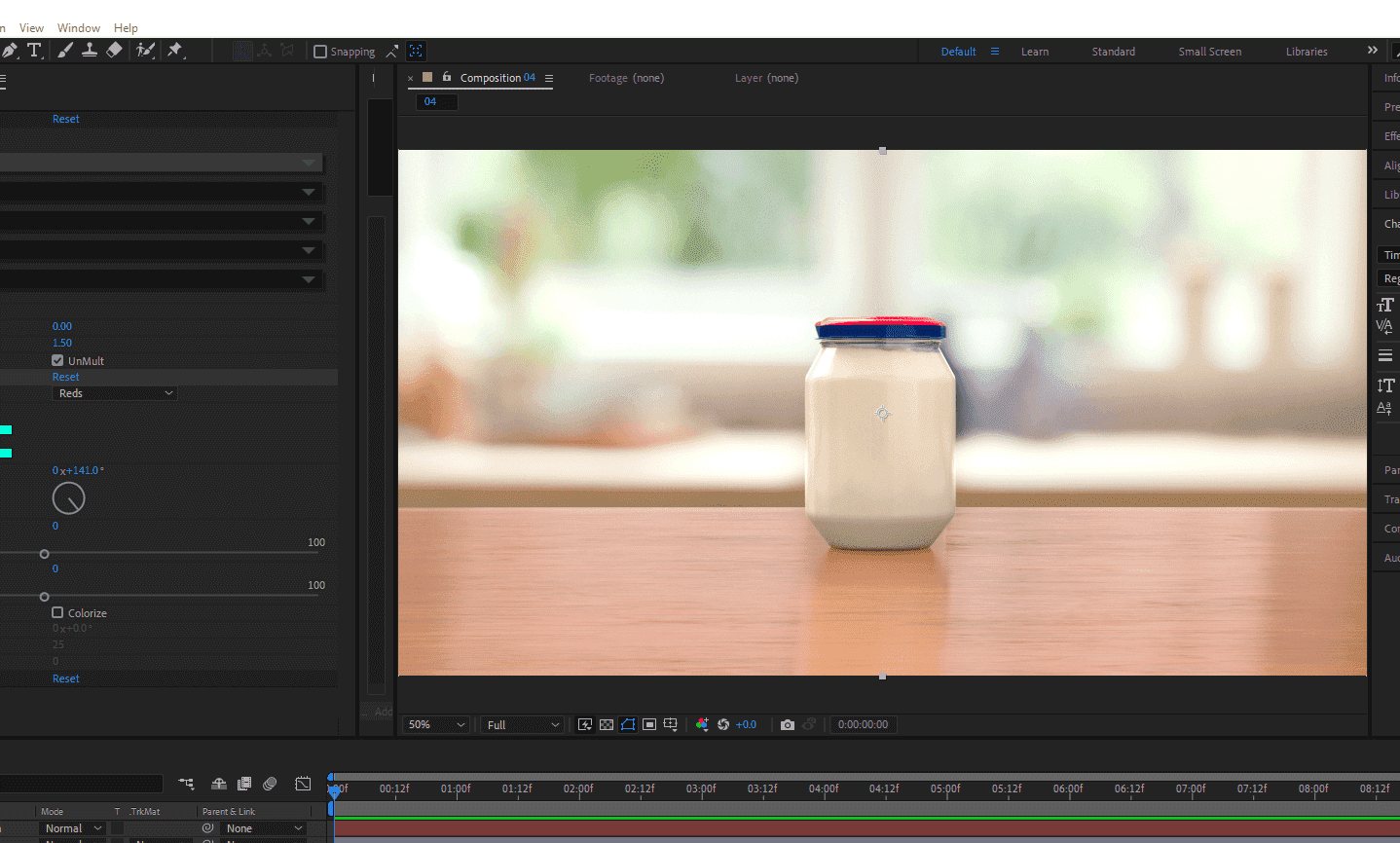Select the Eraser tool
This screenshot has height=843, width=1400.
click(115, 51)
